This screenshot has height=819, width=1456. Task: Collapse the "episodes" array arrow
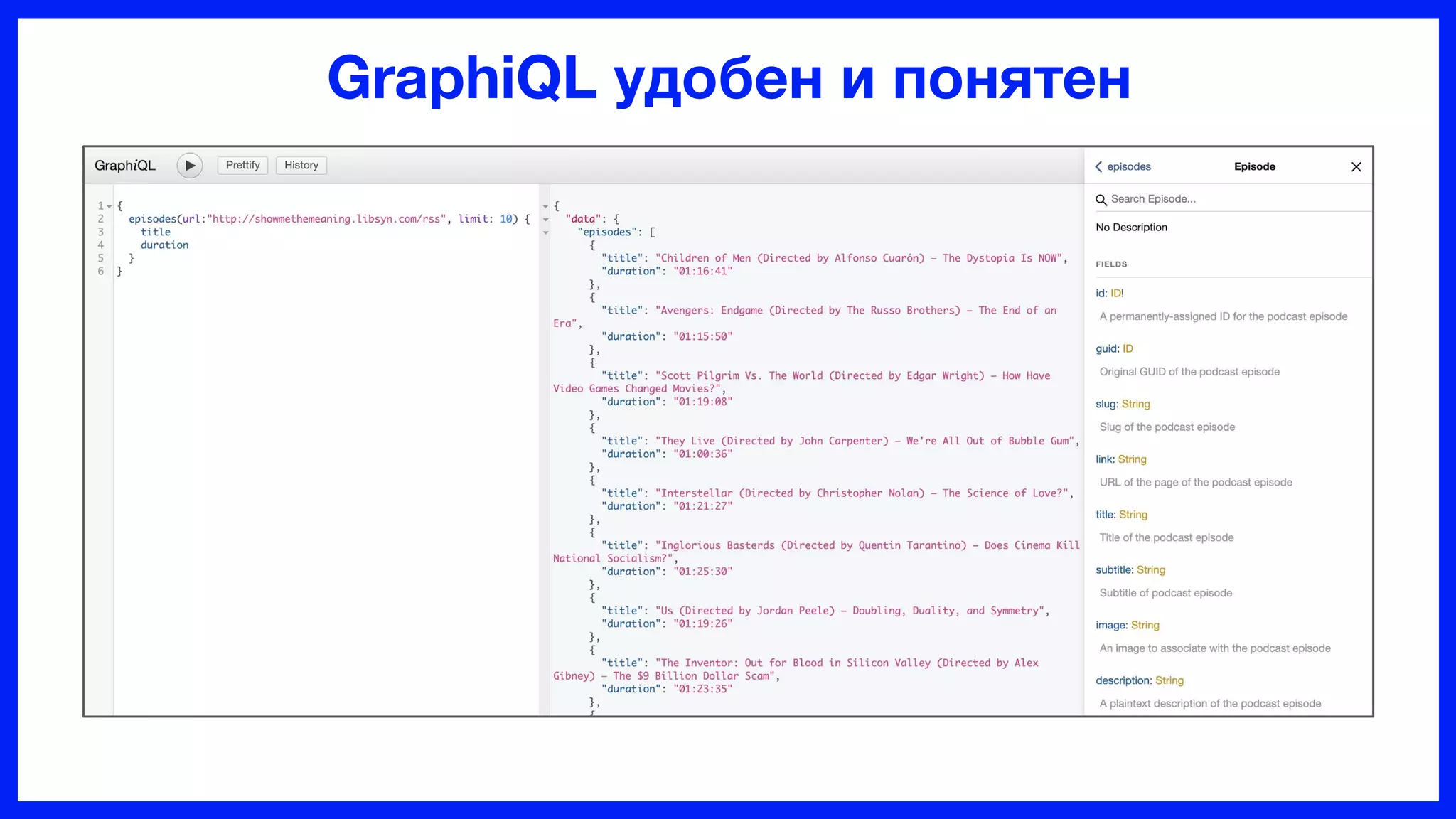[546, 232]
